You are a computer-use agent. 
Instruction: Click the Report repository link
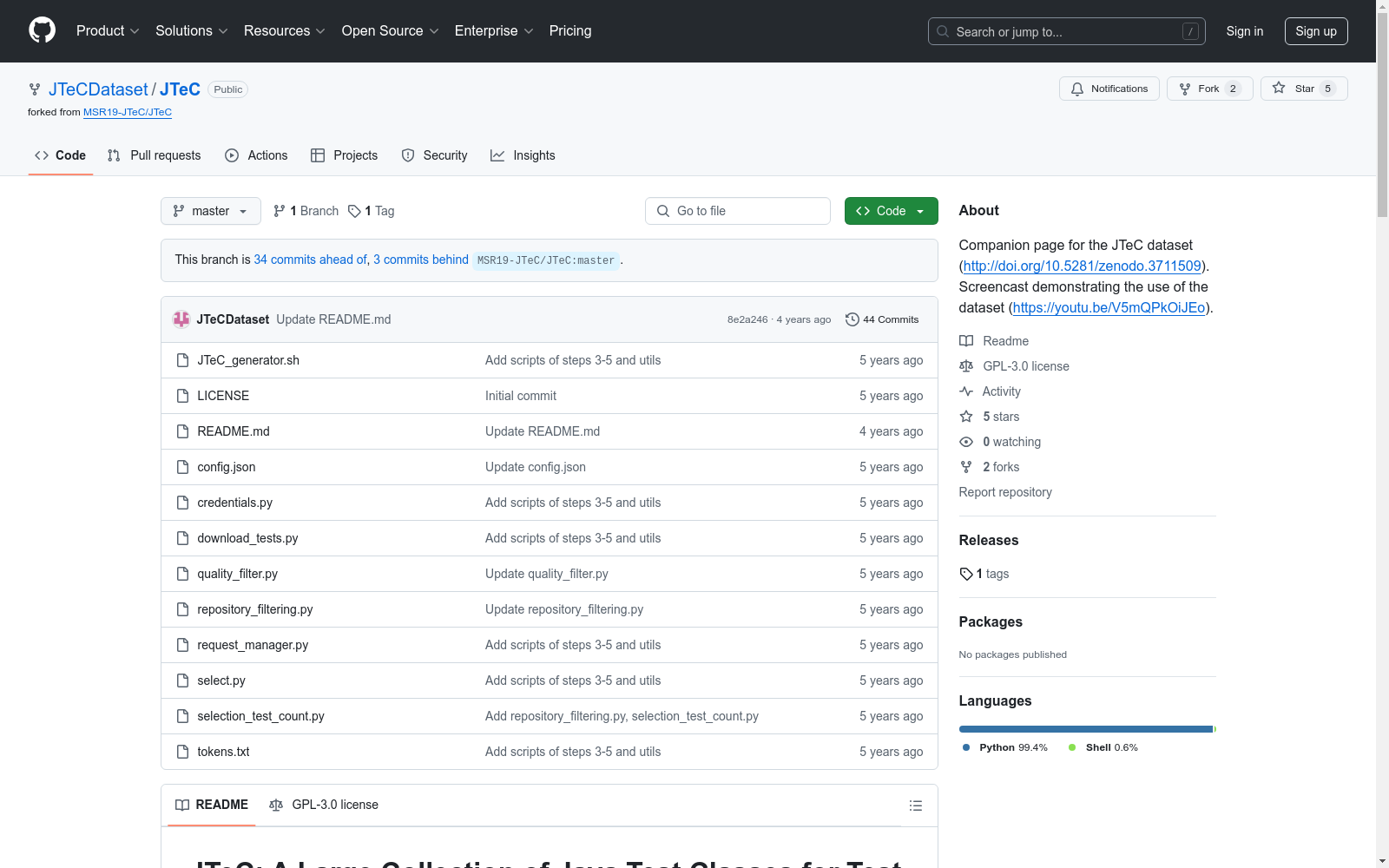click(1005, 492)
